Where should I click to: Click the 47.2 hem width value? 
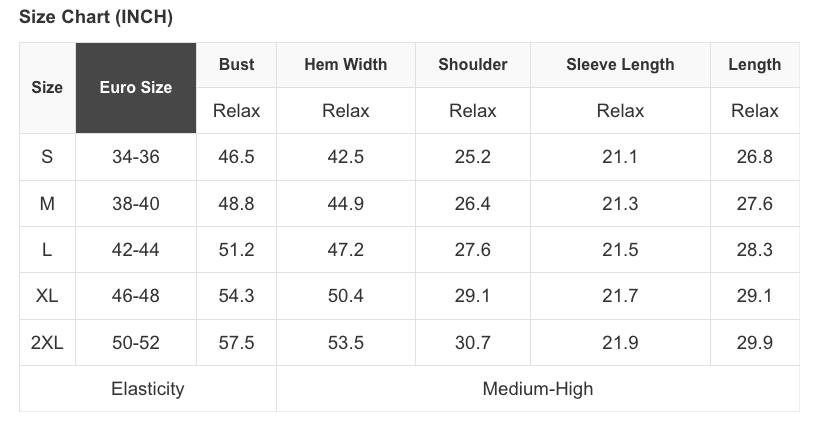point(345,250)
